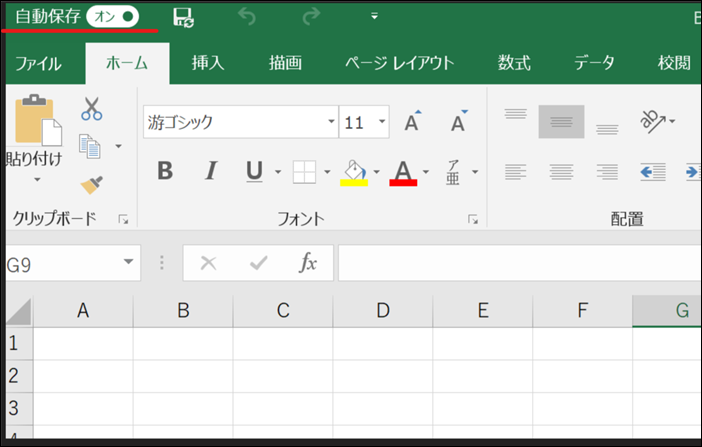Screen dimensions: 702x447
Task: Align text left icon
Action: pos(516,172)
